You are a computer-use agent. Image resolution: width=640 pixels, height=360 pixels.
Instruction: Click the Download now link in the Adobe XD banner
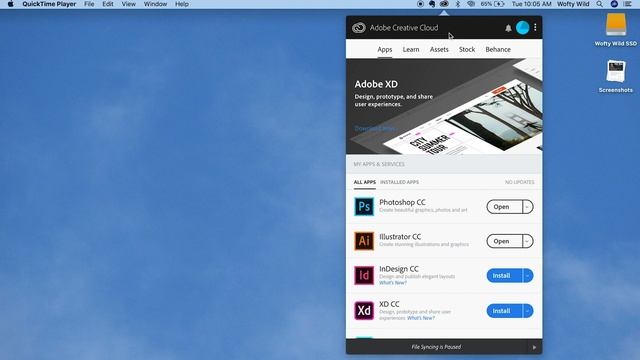pos(375,128)
